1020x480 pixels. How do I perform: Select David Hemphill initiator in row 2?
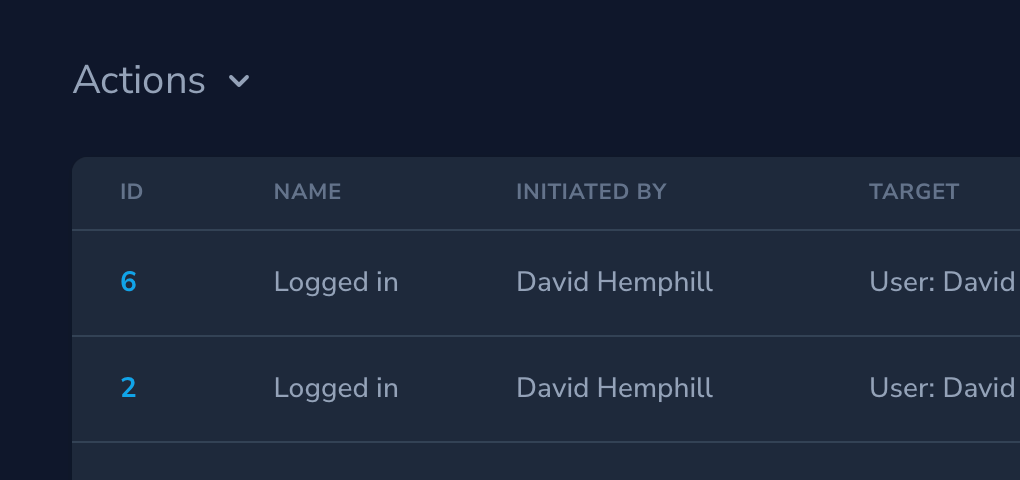tap(614, 388)
